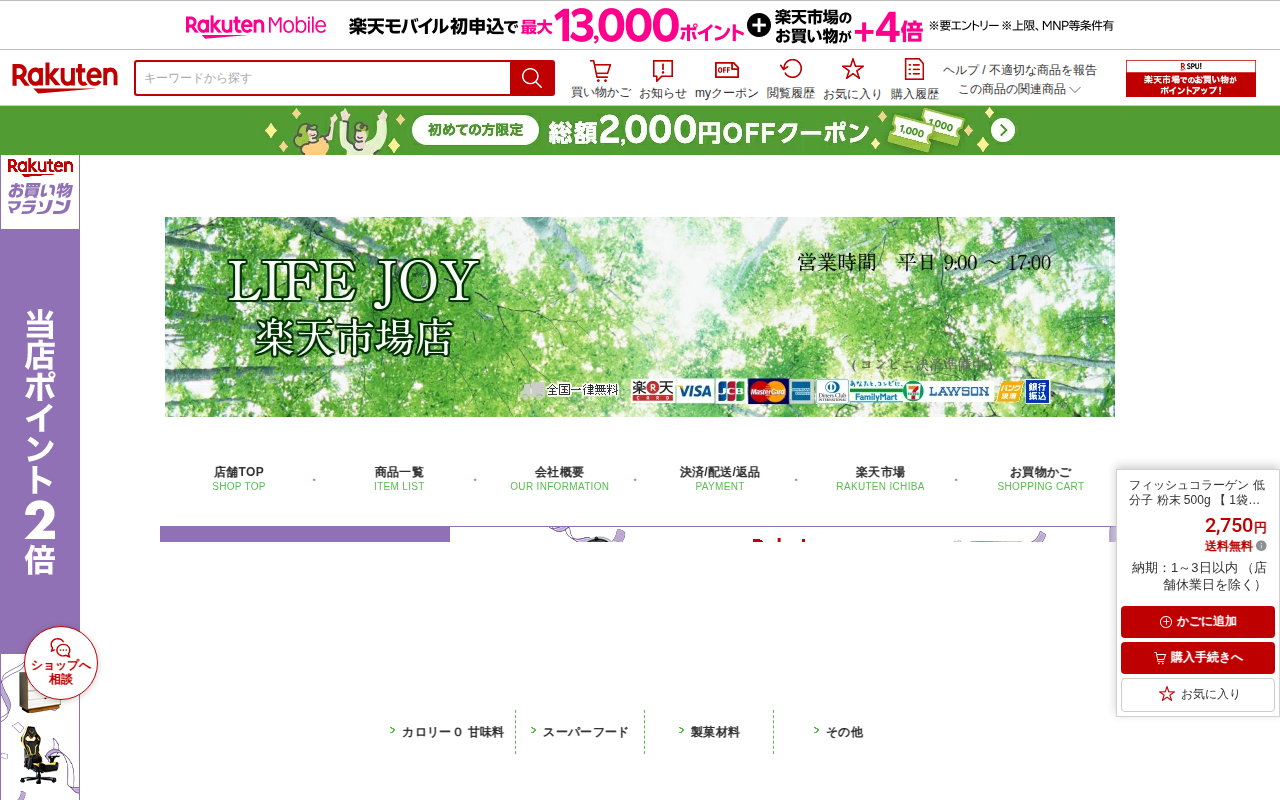This screenshot has height=800, width=1280.
Task: Click the SPU ポイントアップ banner
Action: (1191, 78)
